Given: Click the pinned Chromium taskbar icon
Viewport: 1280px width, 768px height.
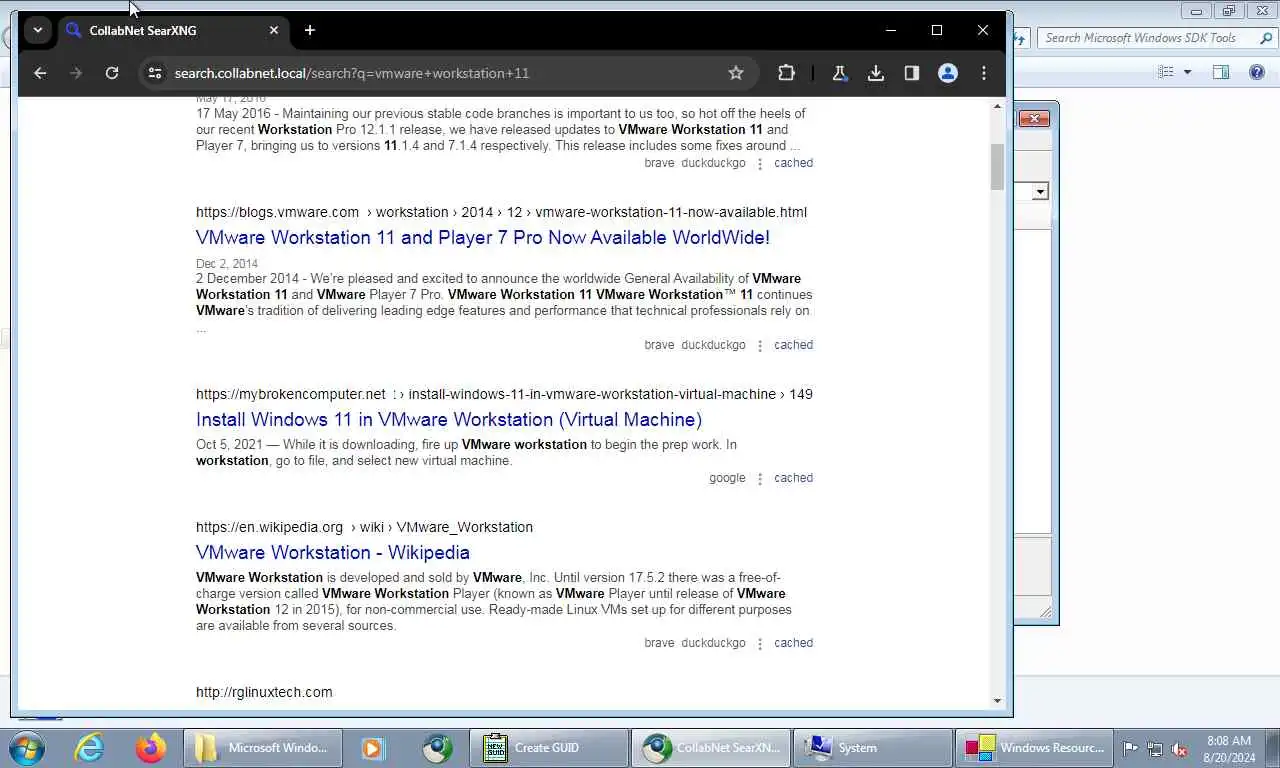Looking at the screenshot, I should (x=436, y=748).
